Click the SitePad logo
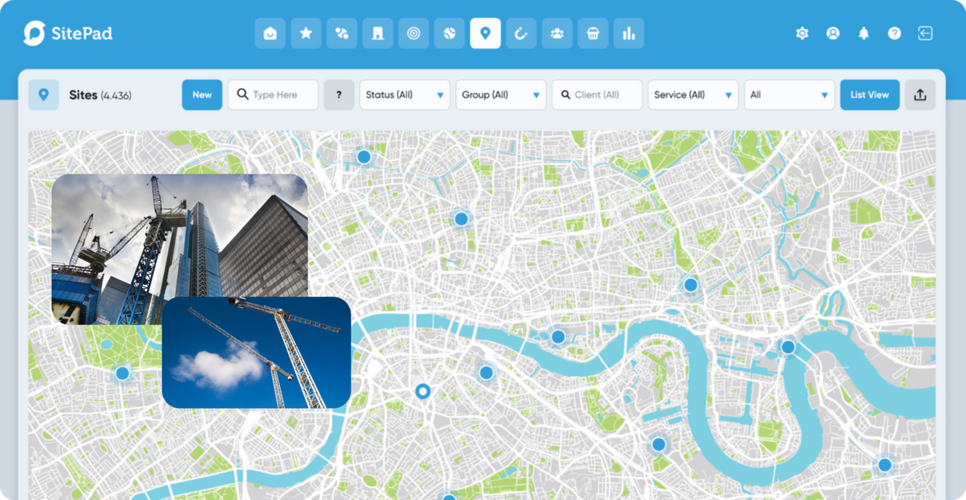The height and width of the screenshot is (500, 966). [68, 33]
